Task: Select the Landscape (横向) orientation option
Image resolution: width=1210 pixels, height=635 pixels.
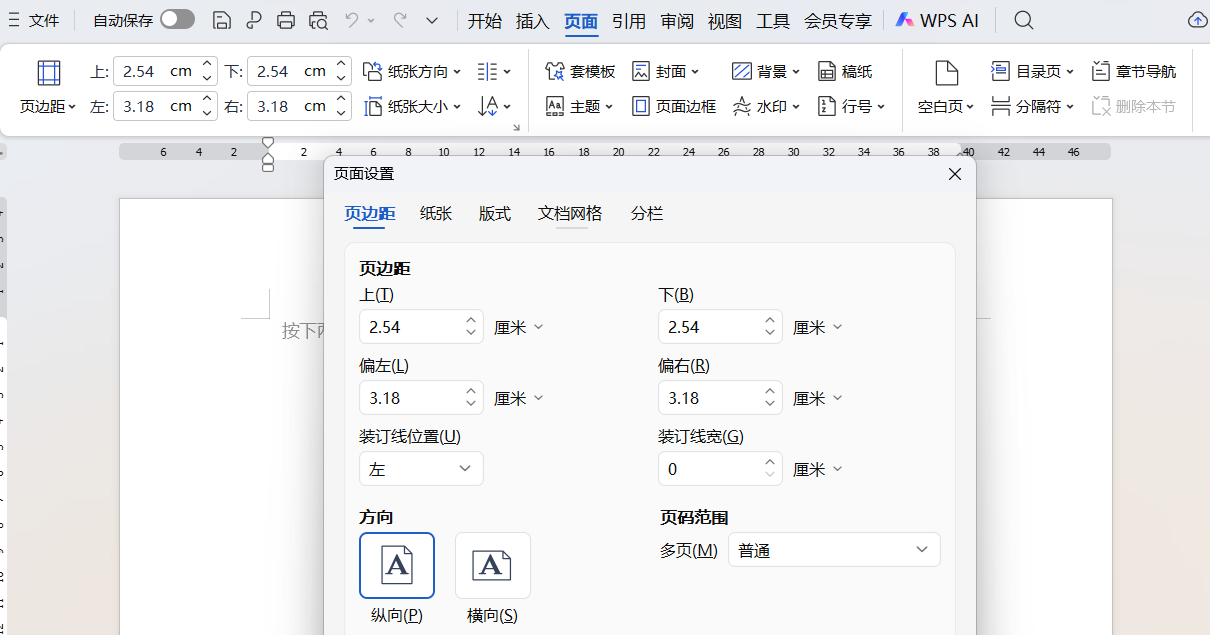Action: tap(492, 565)
